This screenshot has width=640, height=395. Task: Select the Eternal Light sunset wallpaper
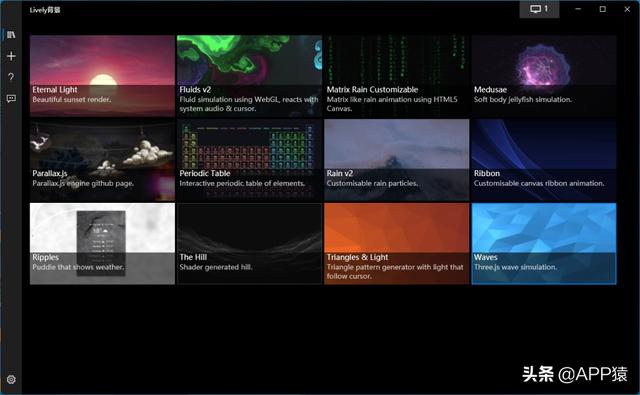(x=102, y=75)
